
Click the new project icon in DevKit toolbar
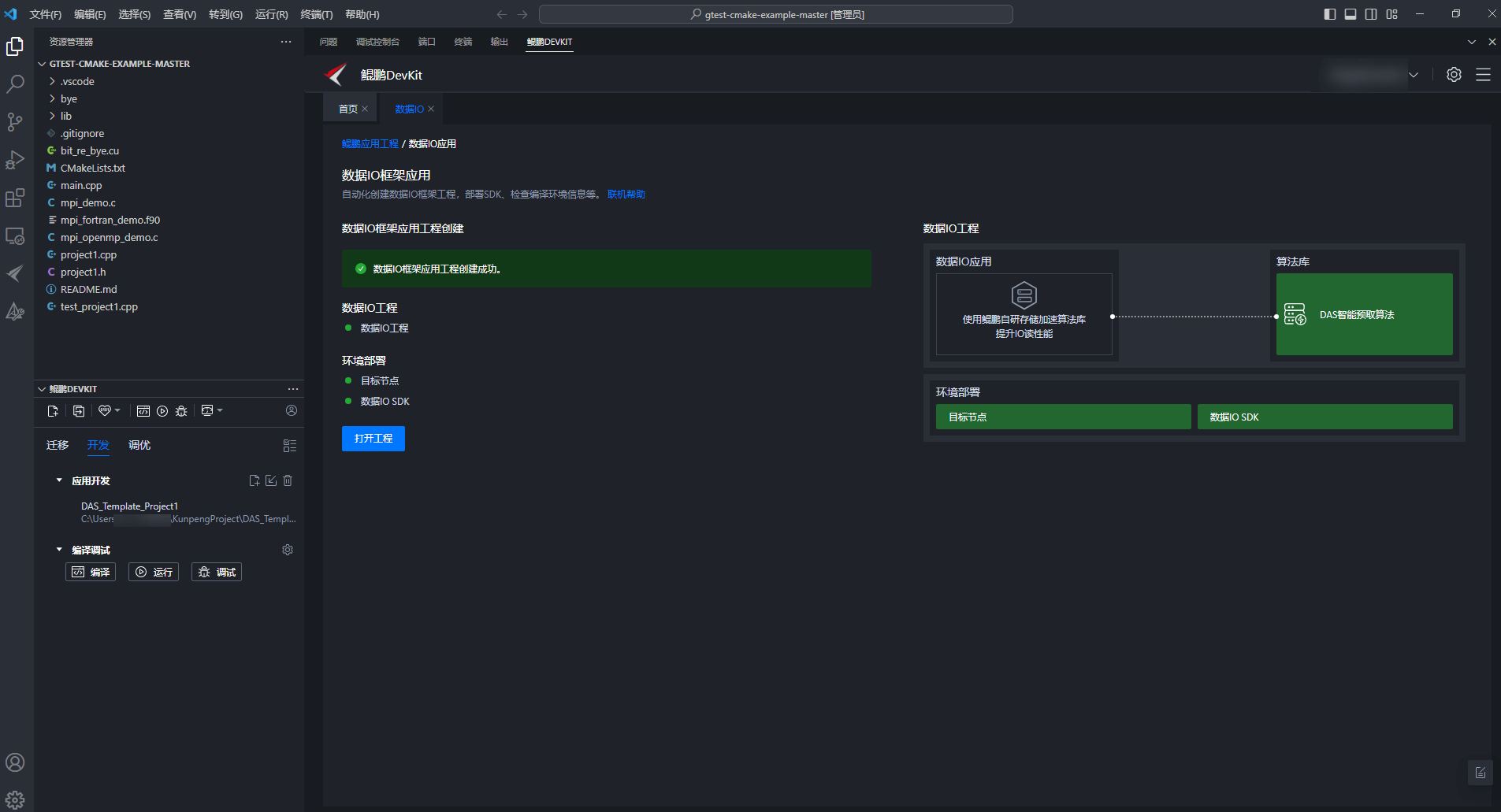pos(53,410)
